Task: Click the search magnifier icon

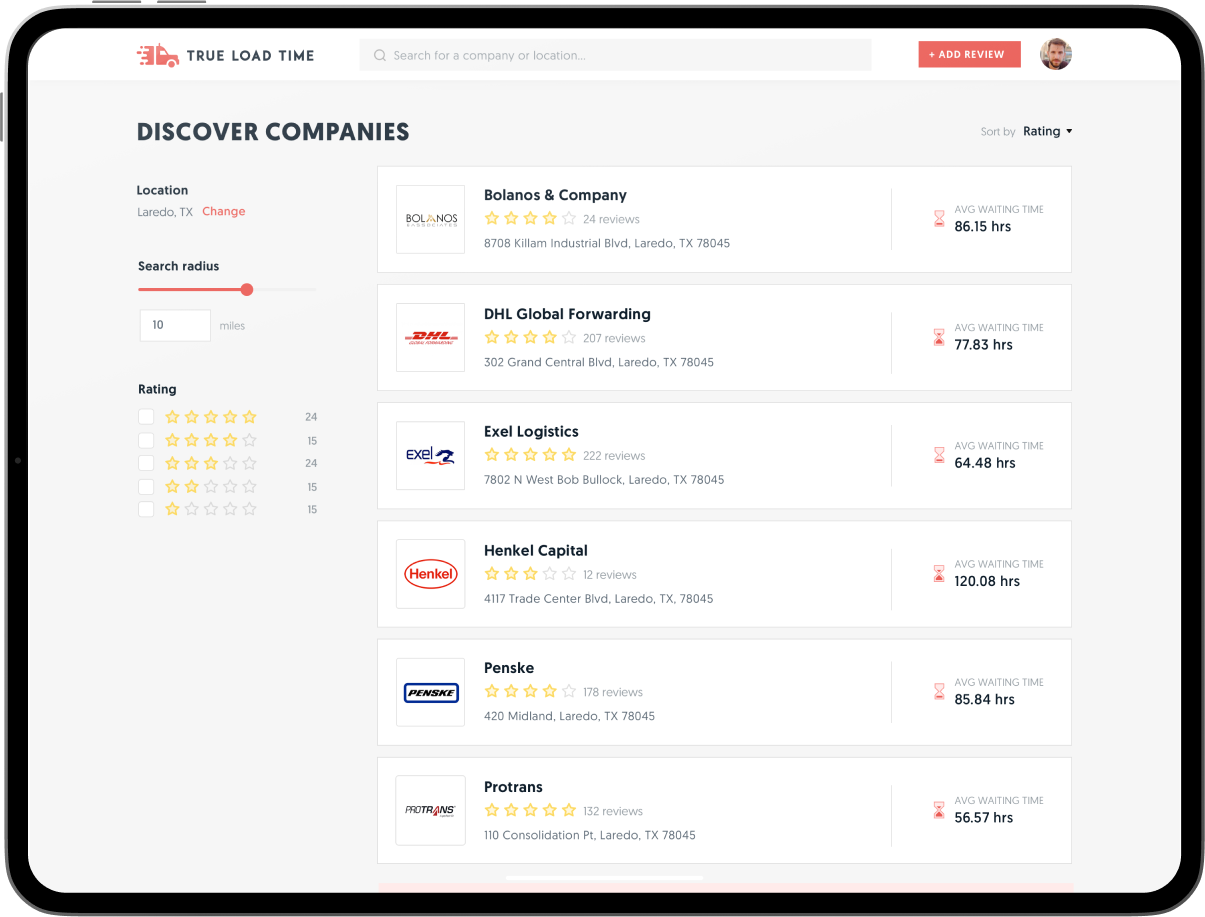Action: pos(380,56)
